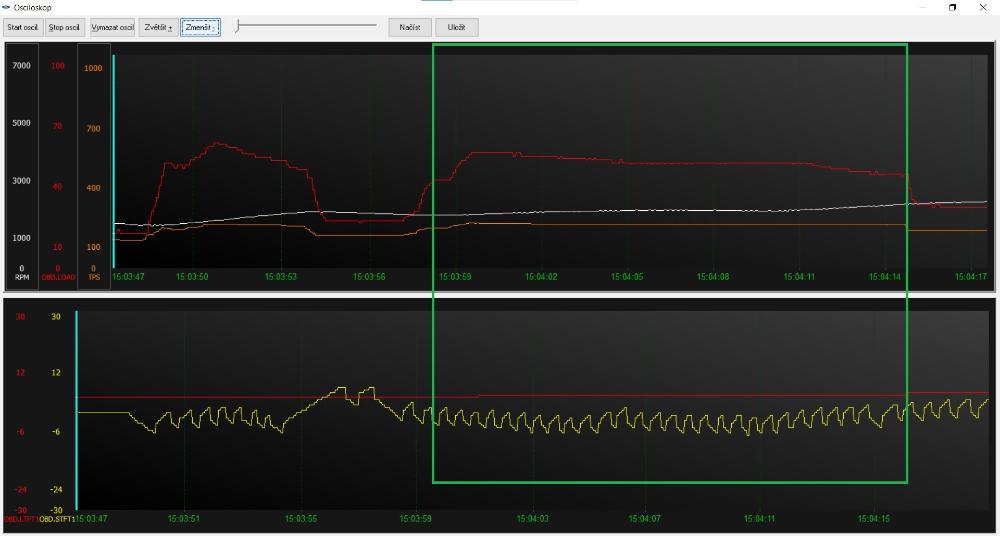The width and height of the screenshot is (1000, 536).
Task: Save the recording with the Uložit button
Action: (x=456, y=27)
